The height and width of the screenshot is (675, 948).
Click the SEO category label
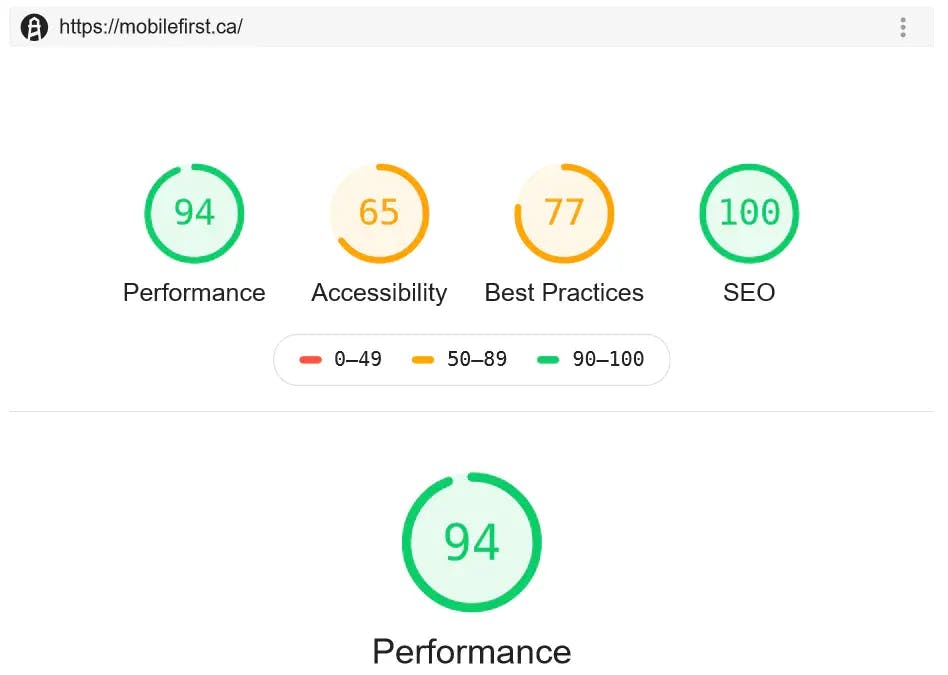click(749, 293)
